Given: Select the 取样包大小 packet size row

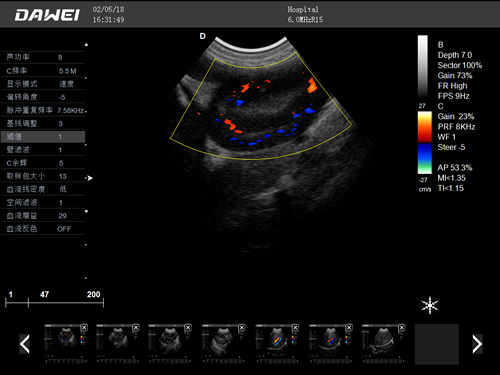Looking at the screenshot, I should coord(43,176).
